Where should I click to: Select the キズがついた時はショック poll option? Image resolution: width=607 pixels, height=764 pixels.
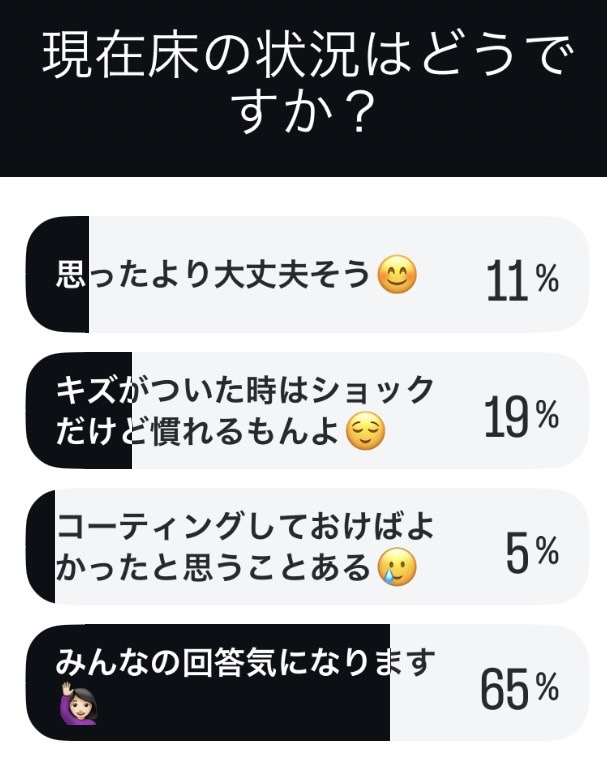click(x=307, y=410)
